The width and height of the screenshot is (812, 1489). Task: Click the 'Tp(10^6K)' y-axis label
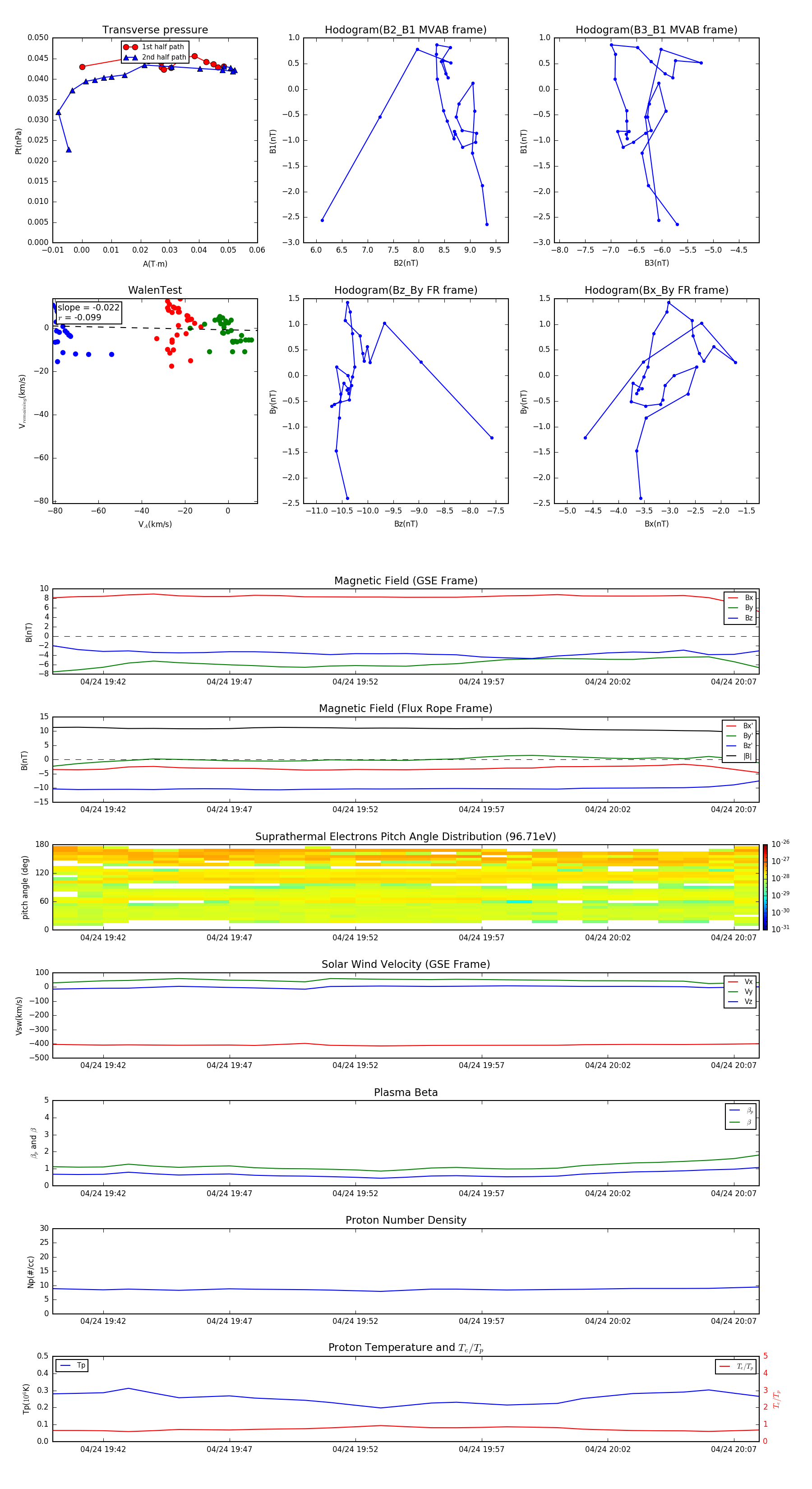26,1399
